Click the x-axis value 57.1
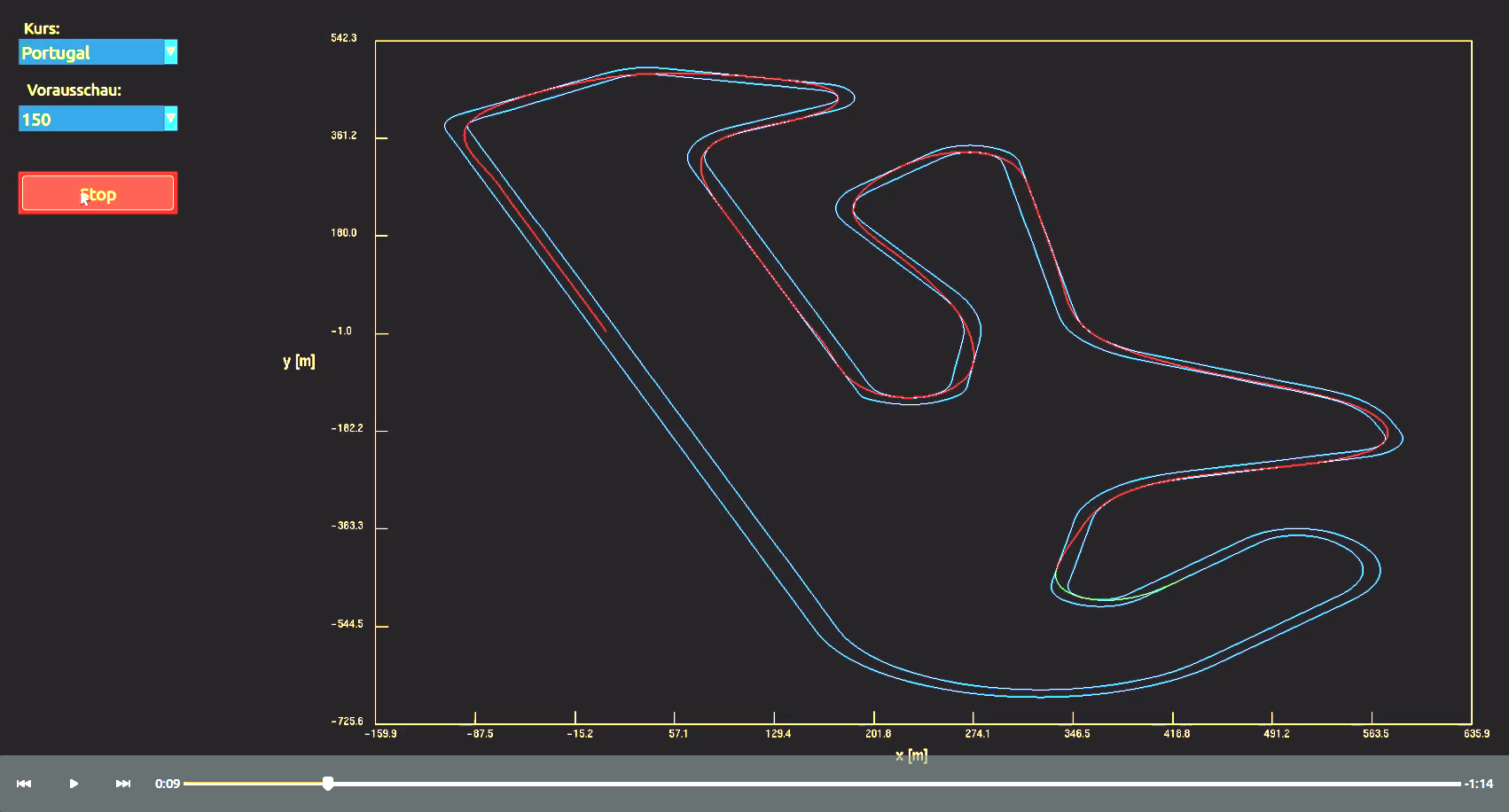The width and height of the screenshot is (1509, 812). (x=678, y=734)
